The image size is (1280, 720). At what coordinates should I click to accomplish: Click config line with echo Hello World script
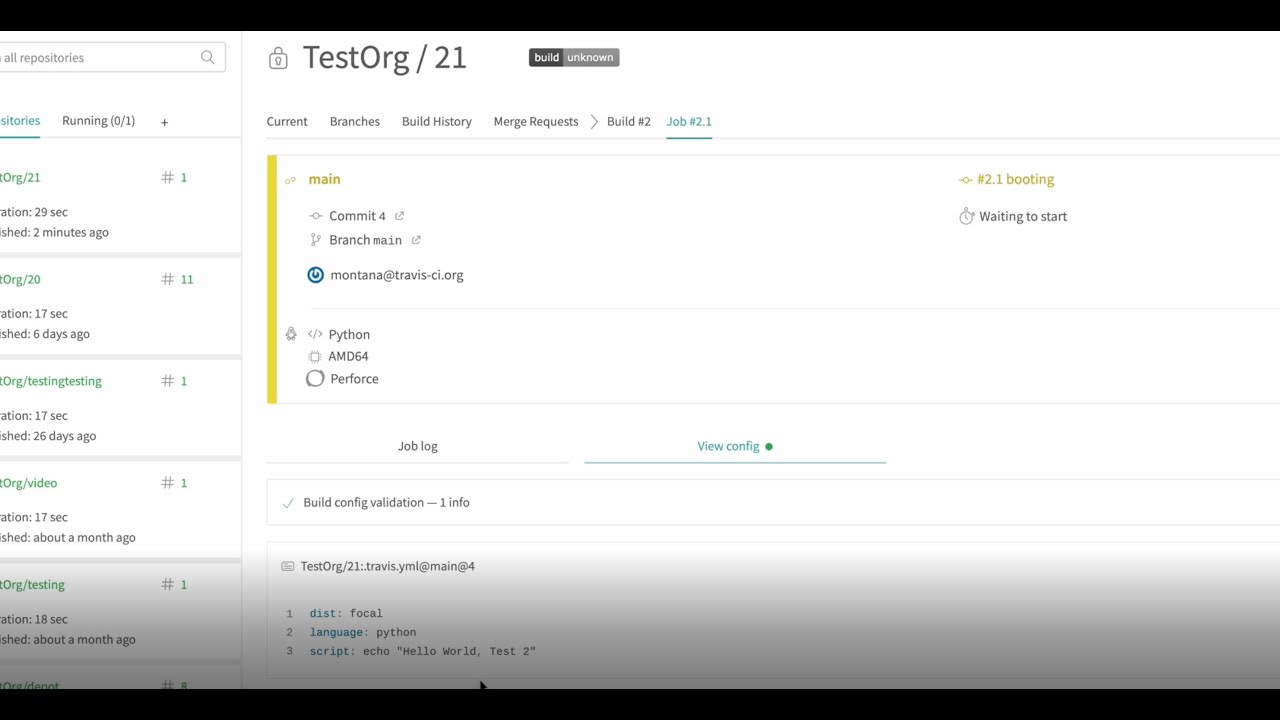pyautogui.click(x=423, y=652)
